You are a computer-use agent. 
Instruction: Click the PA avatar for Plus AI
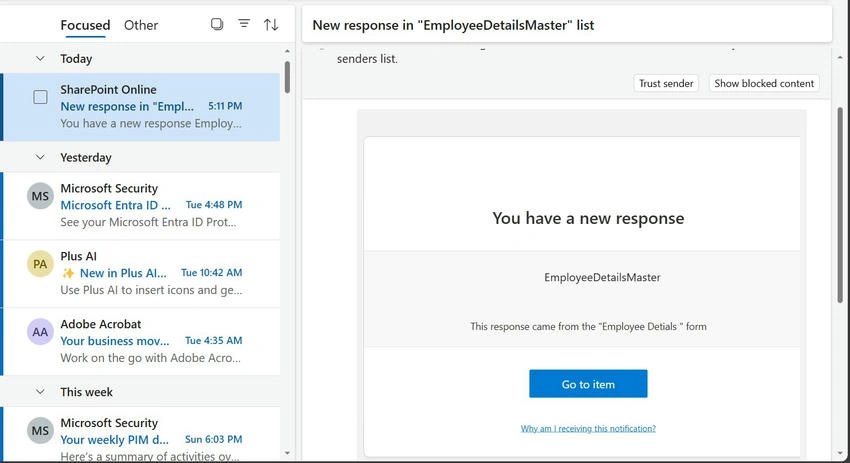coord(40,264)
